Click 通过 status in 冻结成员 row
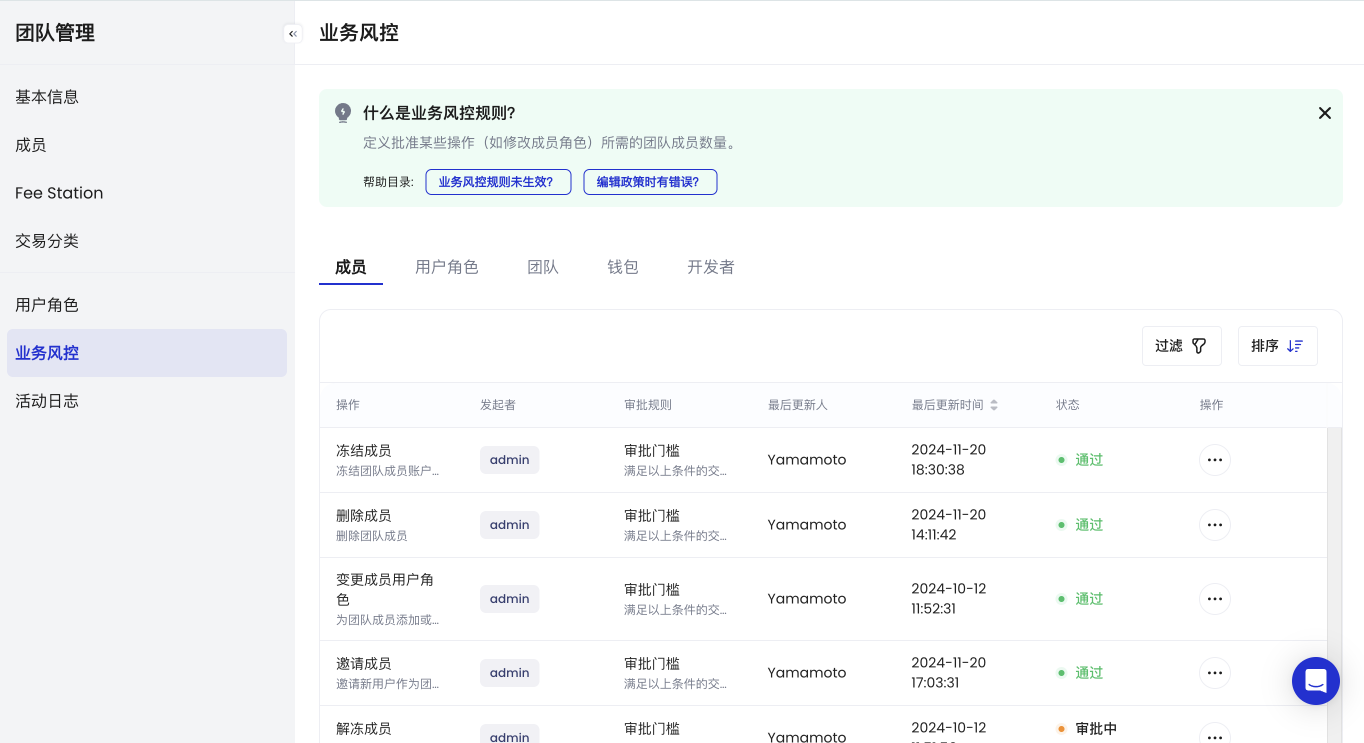Screen dimensions: 1364x743 (x=1089, y=460)
